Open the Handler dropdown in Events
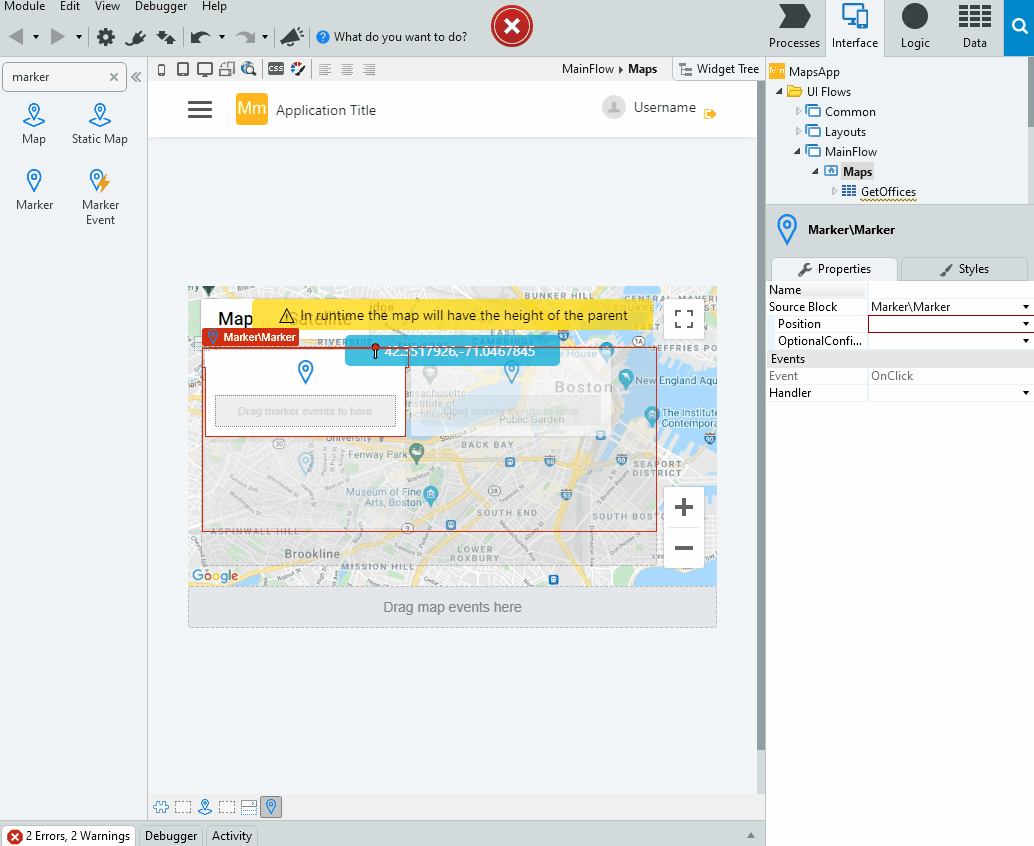Screen dimensions: 1034x846 [1026, 392]
